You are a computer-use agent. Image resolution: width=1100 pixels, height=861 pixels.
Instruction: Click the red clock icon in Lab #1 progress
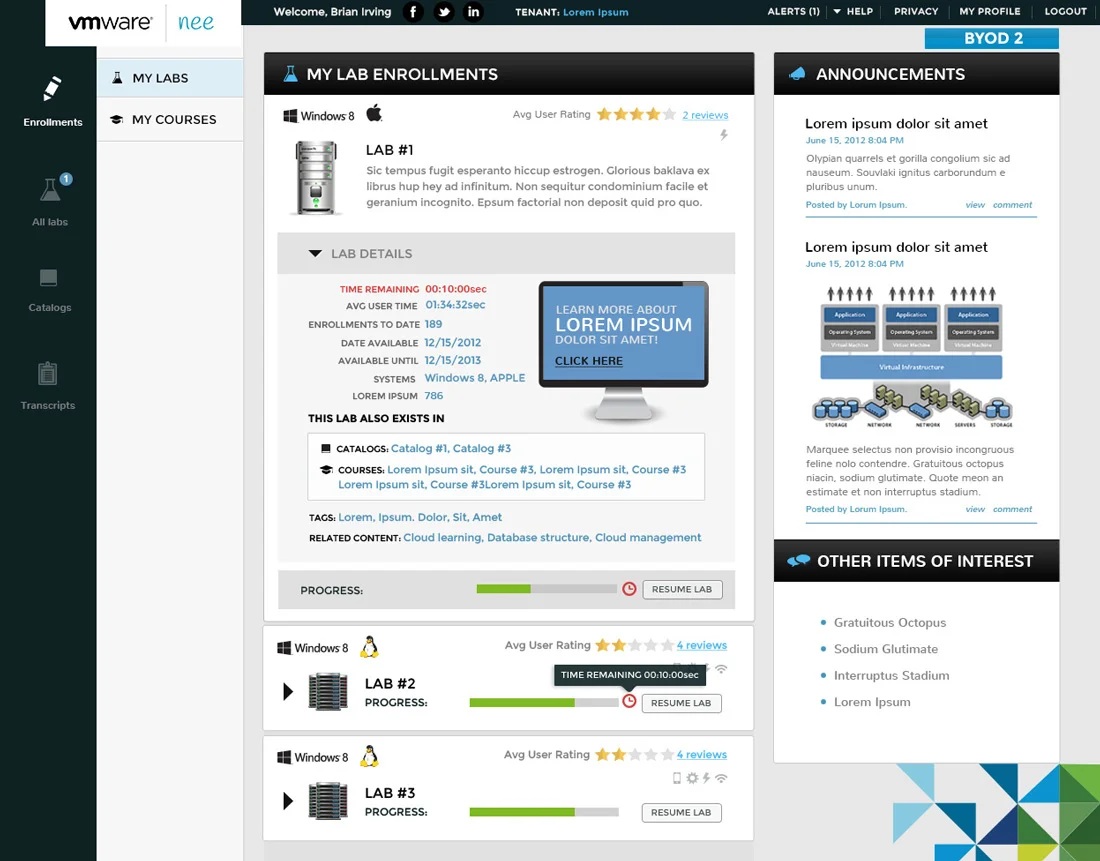[629, 589]
